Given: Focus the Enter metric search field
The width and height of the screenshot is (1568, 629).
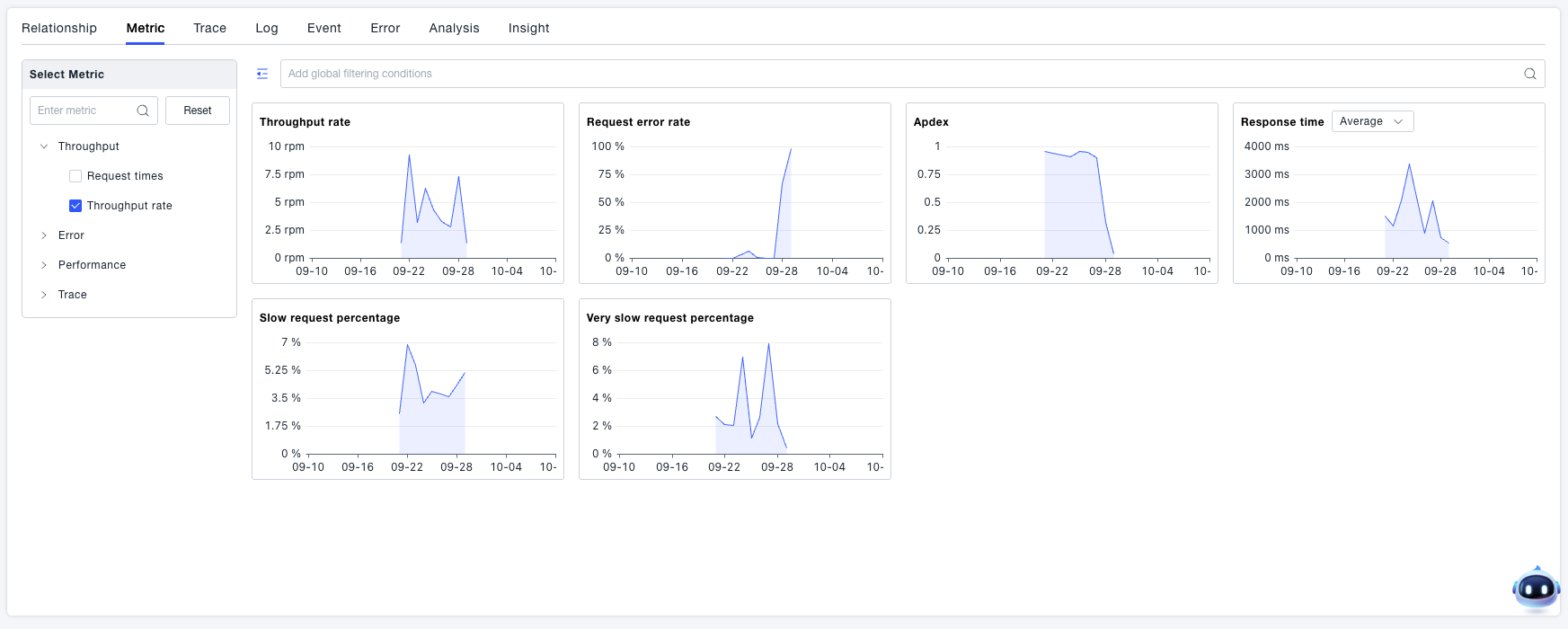Looking at the screenshot, I should 84,111.
